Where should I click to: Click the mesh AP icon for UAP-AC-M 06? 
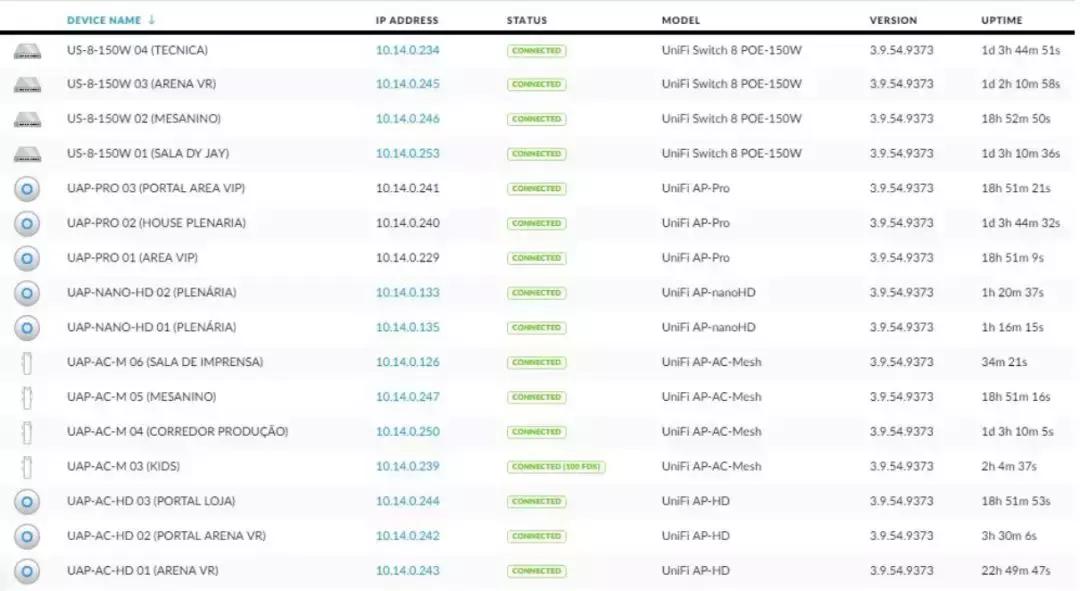27,363
